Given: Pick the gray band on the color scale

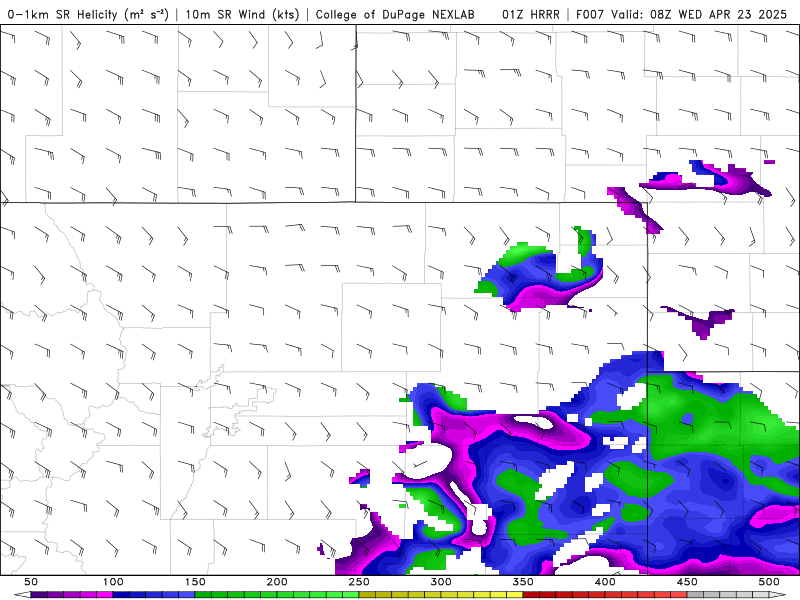Looking at the screenshot, I should click(x=728, y=595).
